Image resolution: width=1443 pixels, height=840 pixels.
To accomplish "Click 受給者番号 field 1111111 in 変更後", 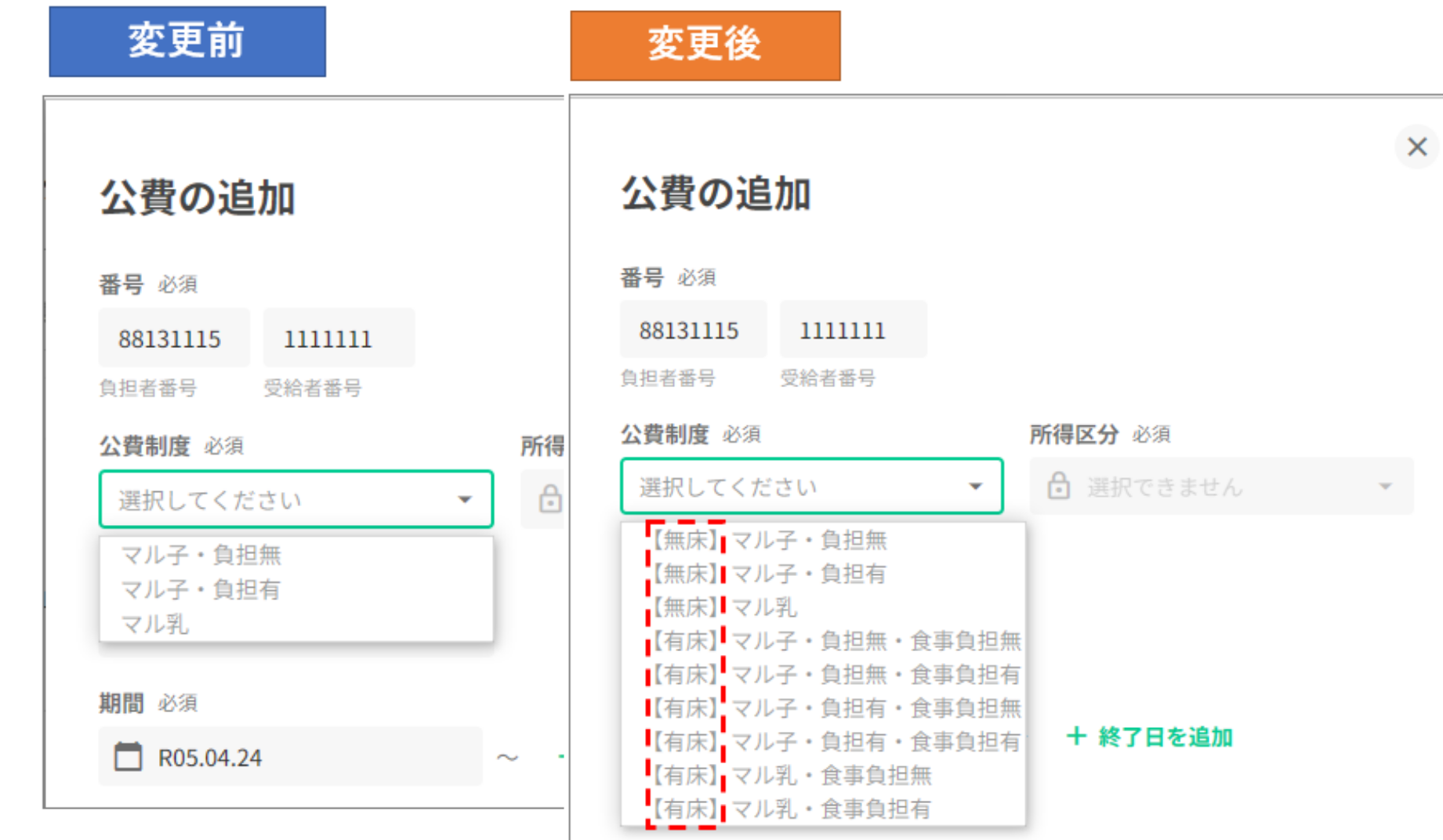I will (853, 329).
